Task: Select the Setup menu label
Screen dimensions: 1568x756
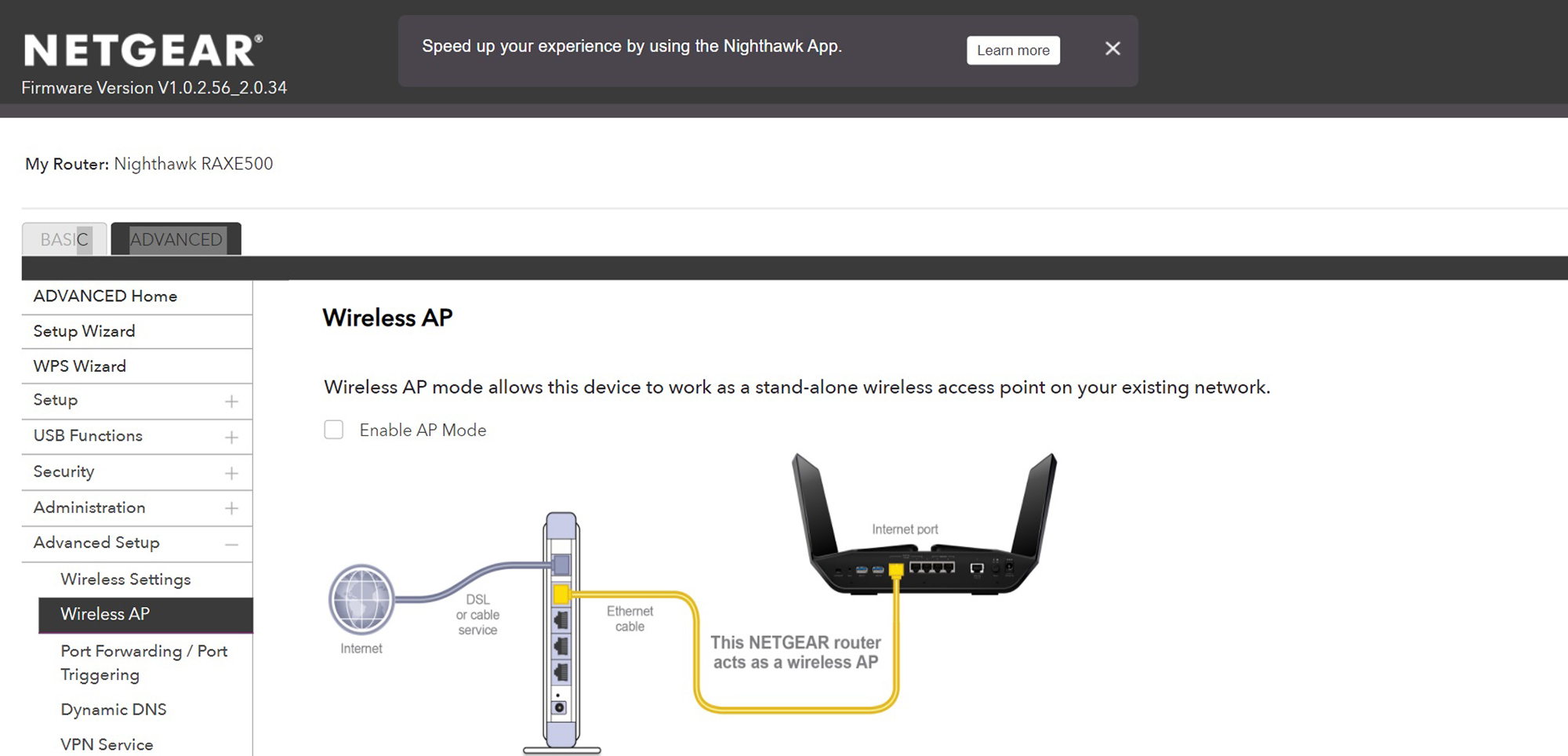Action: coord(56,400)
